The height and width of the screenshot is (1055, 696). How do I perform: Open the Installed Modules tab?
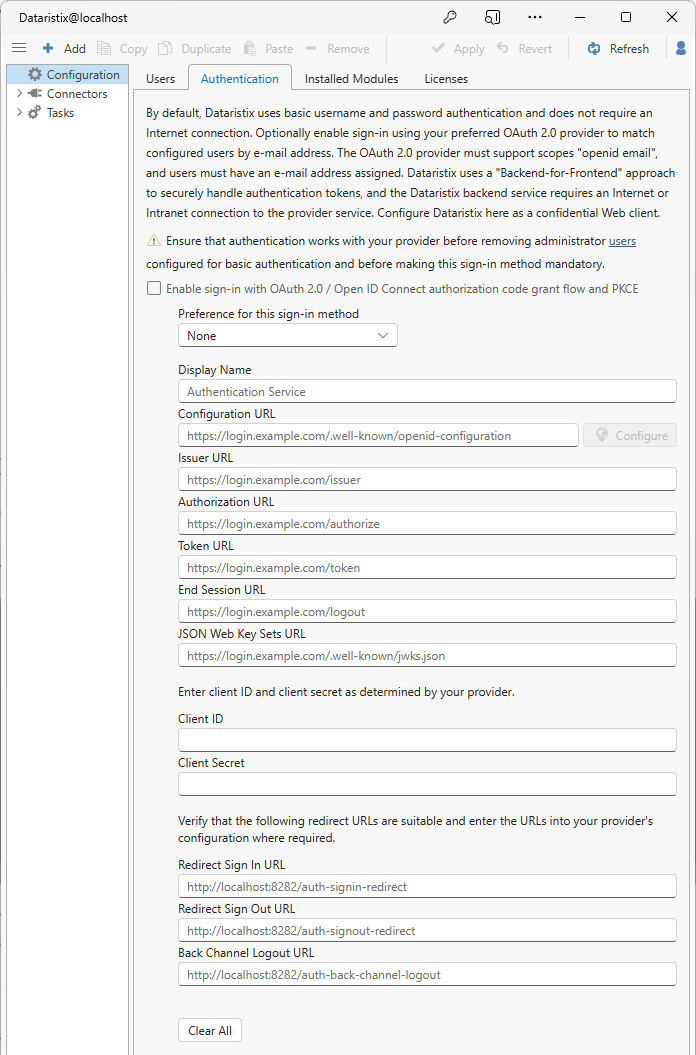(x=350, y=78)
